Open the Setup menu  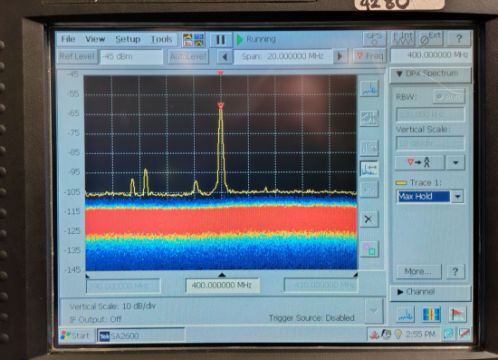pos(128,39)
